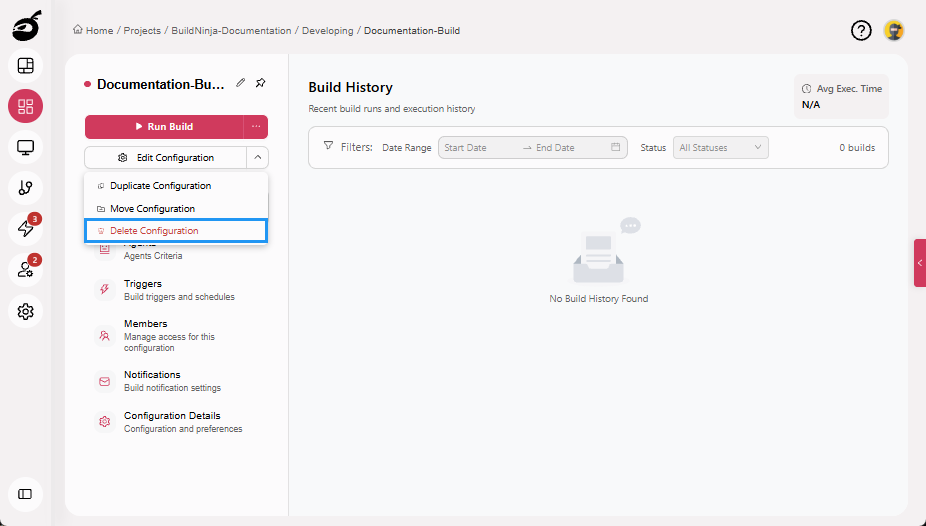
Task: Edit the configuration name with pencil icon
Action: click(240, 83)
